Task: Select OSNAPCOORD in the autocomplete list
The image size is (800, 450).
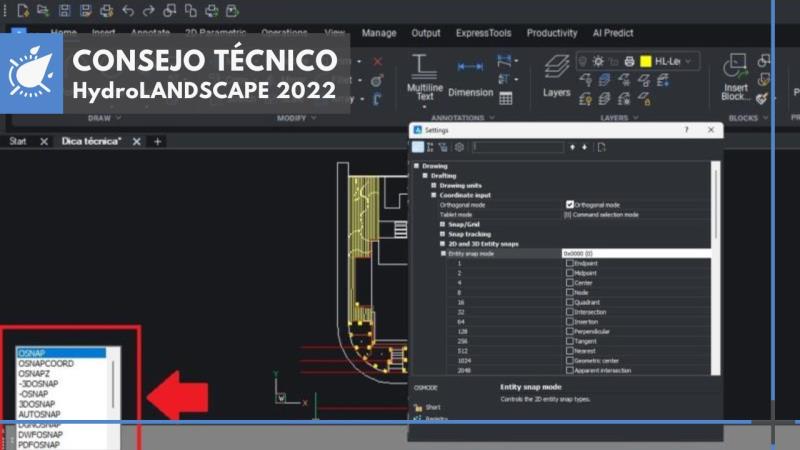Action: (x=46, y=363)
